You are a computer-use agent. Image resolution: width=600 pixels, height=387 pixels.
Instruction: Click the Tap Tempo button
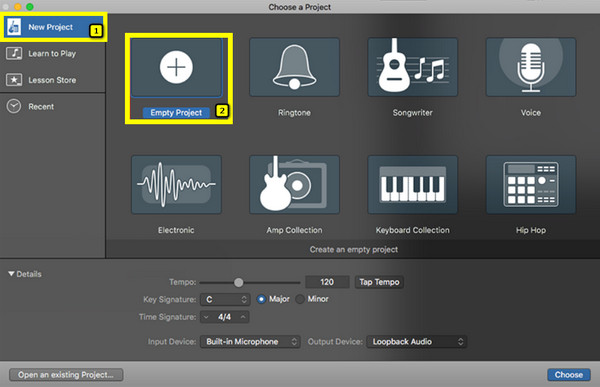[379, 282]
